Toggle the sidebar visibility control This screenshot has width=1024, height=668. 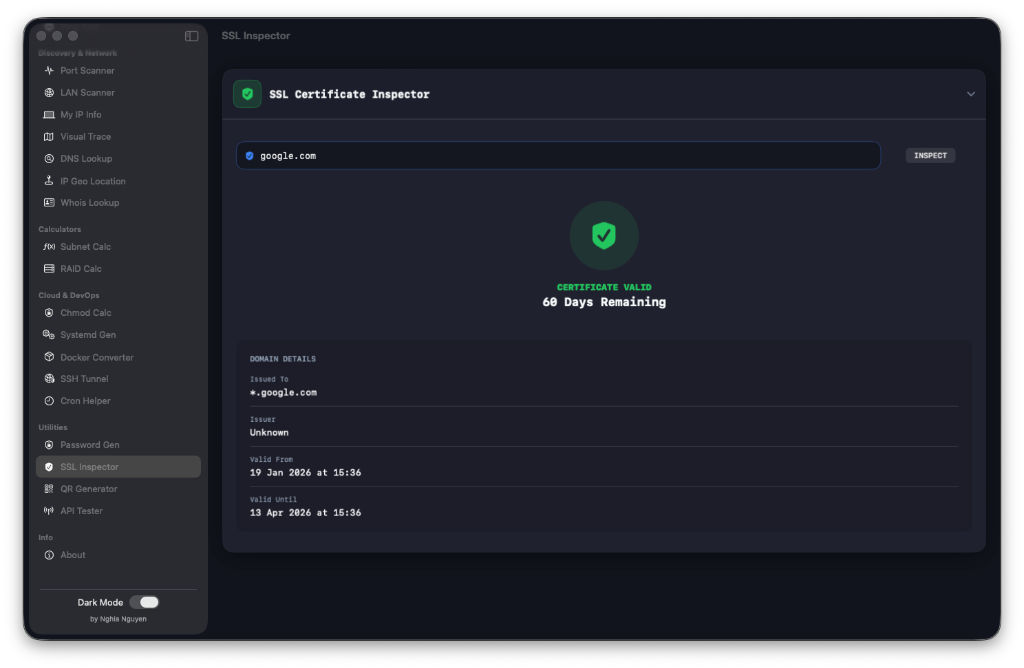[x=191, y=35]
